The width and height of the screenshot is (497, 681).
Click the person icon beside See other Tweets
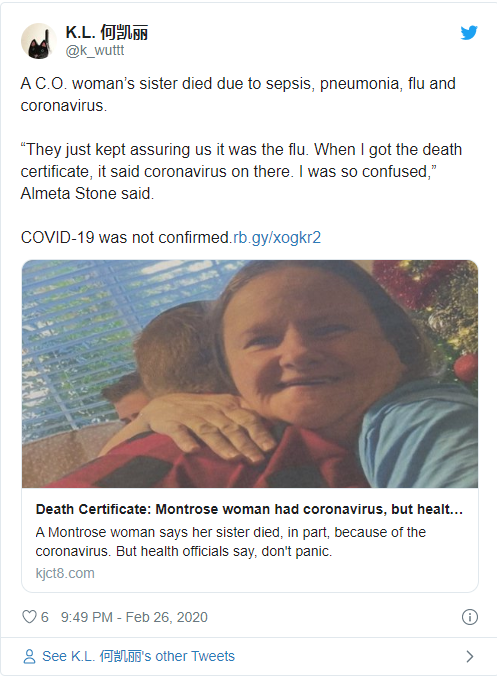tap(29, 656)
